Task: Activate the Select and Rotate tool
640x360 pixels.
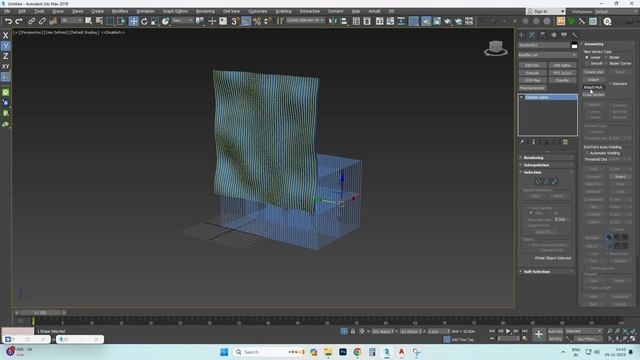Action: (144, 21)
